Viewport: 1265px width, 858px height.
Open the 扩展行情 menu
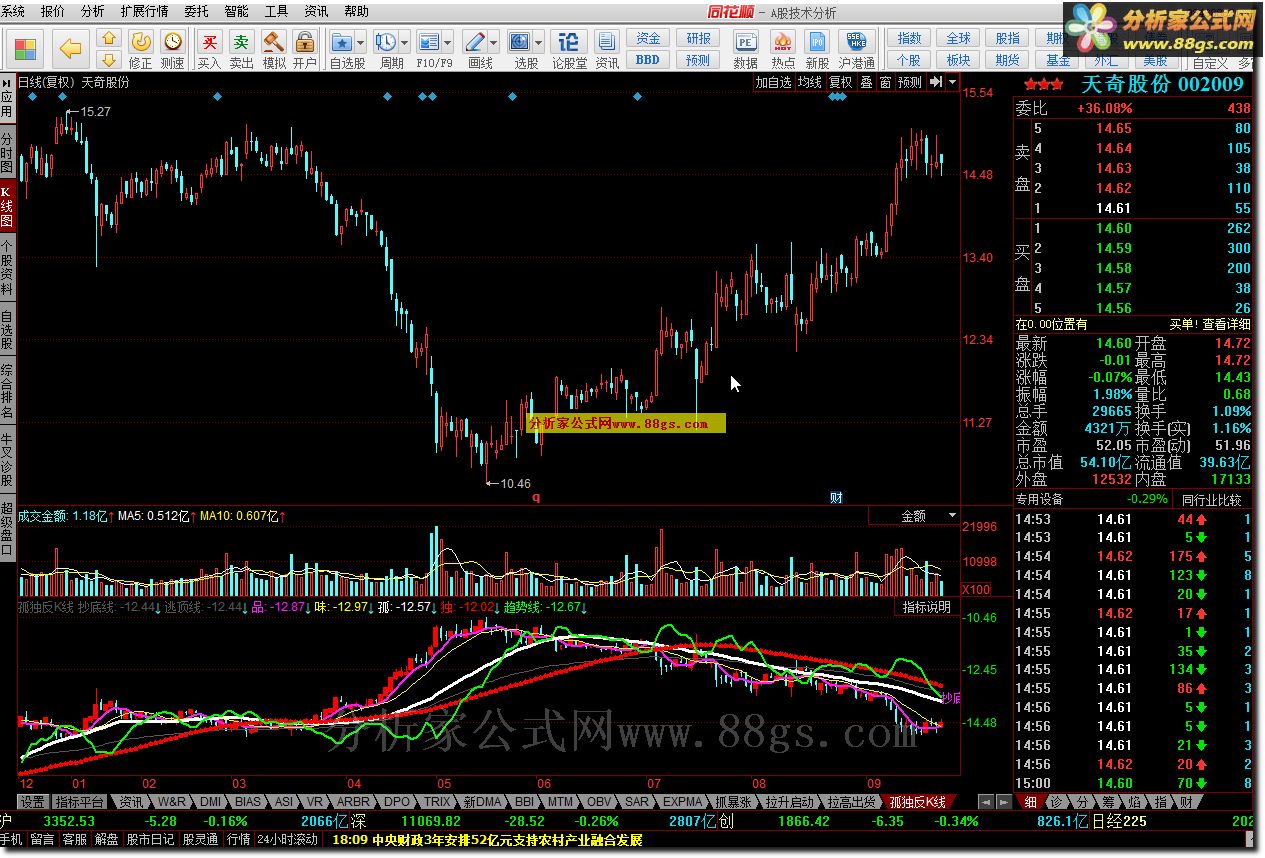coord(144,11)
